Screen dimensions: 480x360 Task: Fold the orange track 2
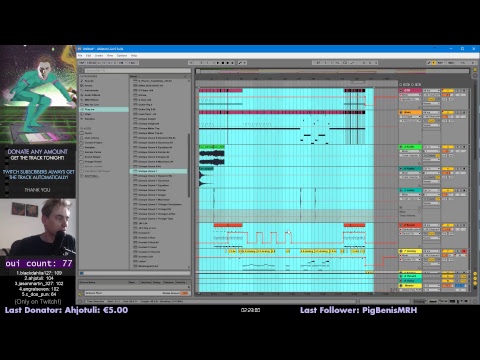click(401, 113)
